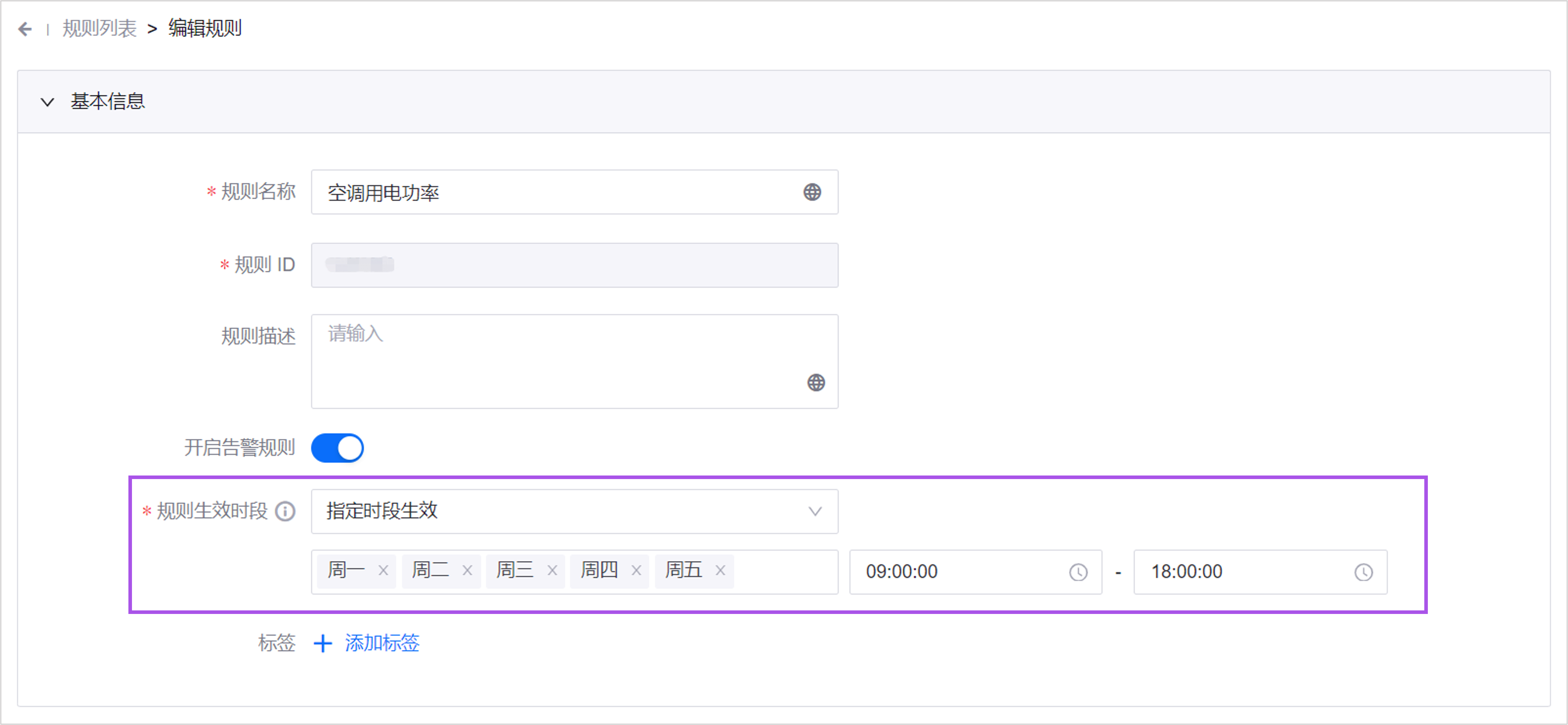The image size is (1568, 725).
Task: Click the 规则名称 input field
Action: click(x=548, y=193)
